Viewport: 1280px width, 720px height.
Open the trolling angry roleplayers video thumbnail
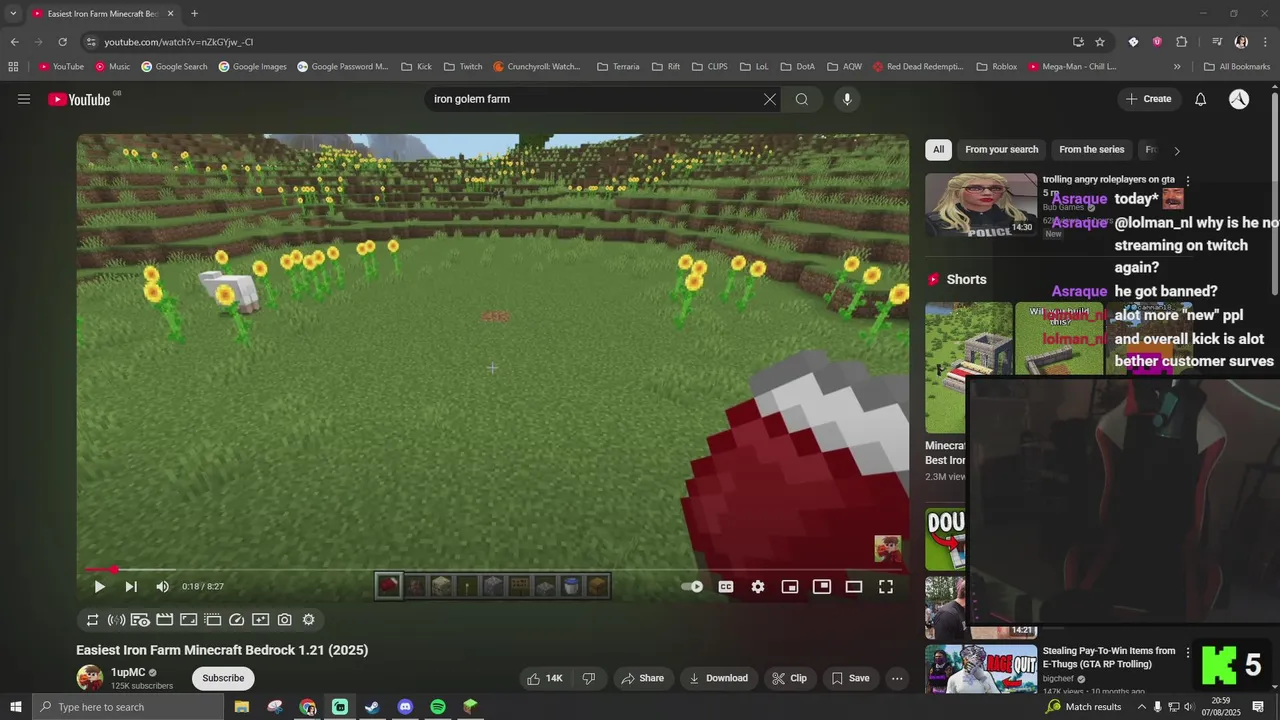(981, 205)
